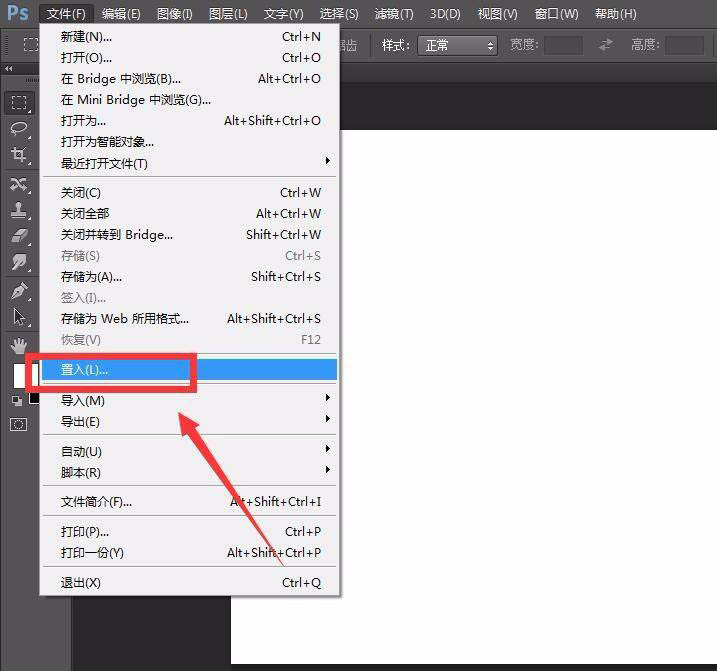Viewport: 717px width, 671px height.
Task: Choose 打印(P)... menu item
Action: (189, 531)
